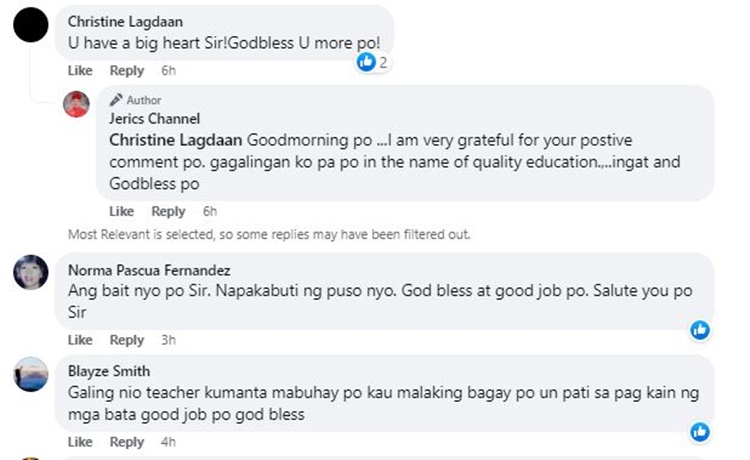Like Blayze Smith's comment
Screen dimensions: 750x460
80,442
